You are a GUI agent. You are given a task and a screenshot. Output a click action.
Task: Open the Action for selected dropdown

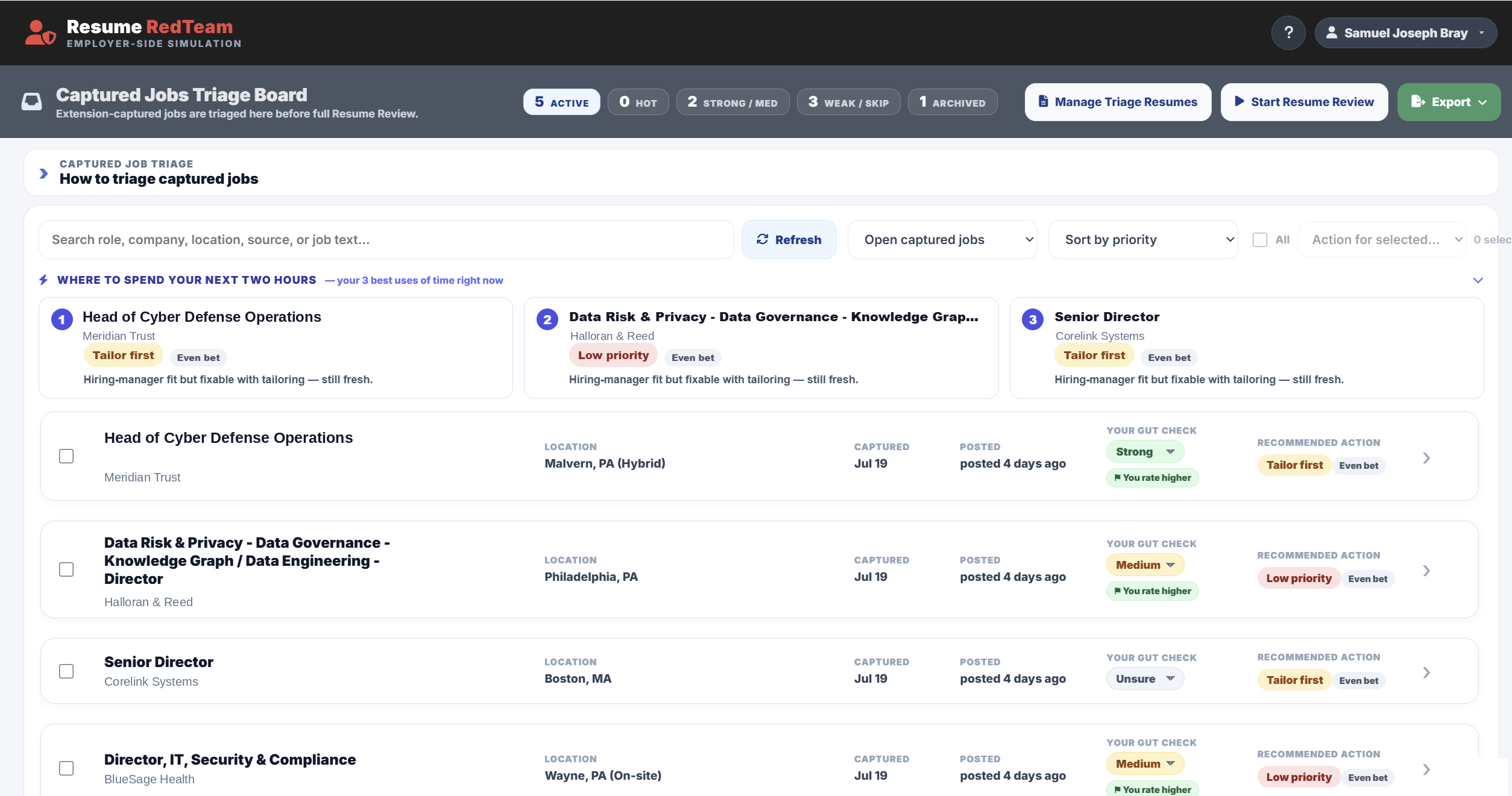tap(1382, 240)
